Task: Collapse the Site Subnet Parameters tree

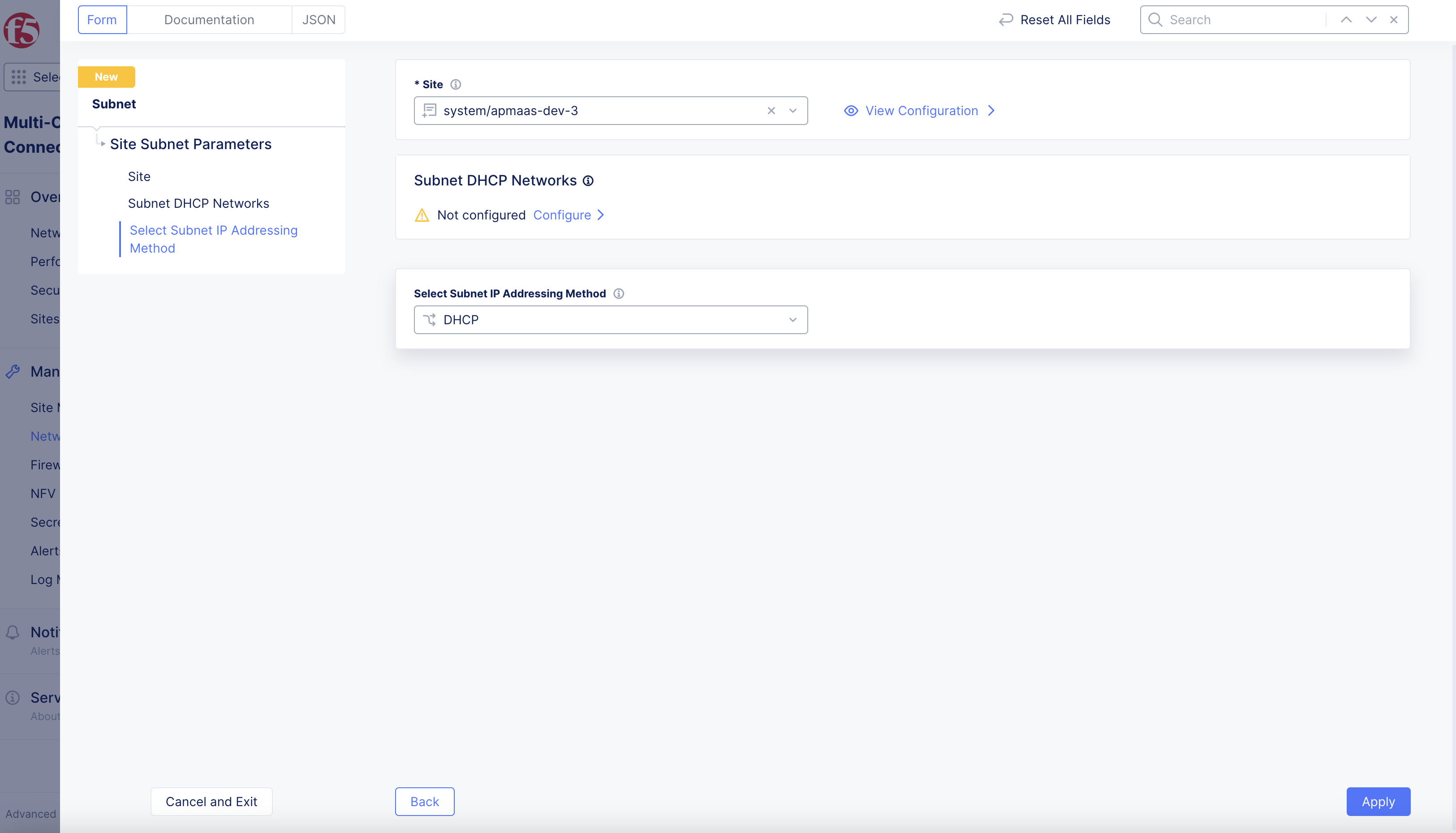Action: coord(103,144)
